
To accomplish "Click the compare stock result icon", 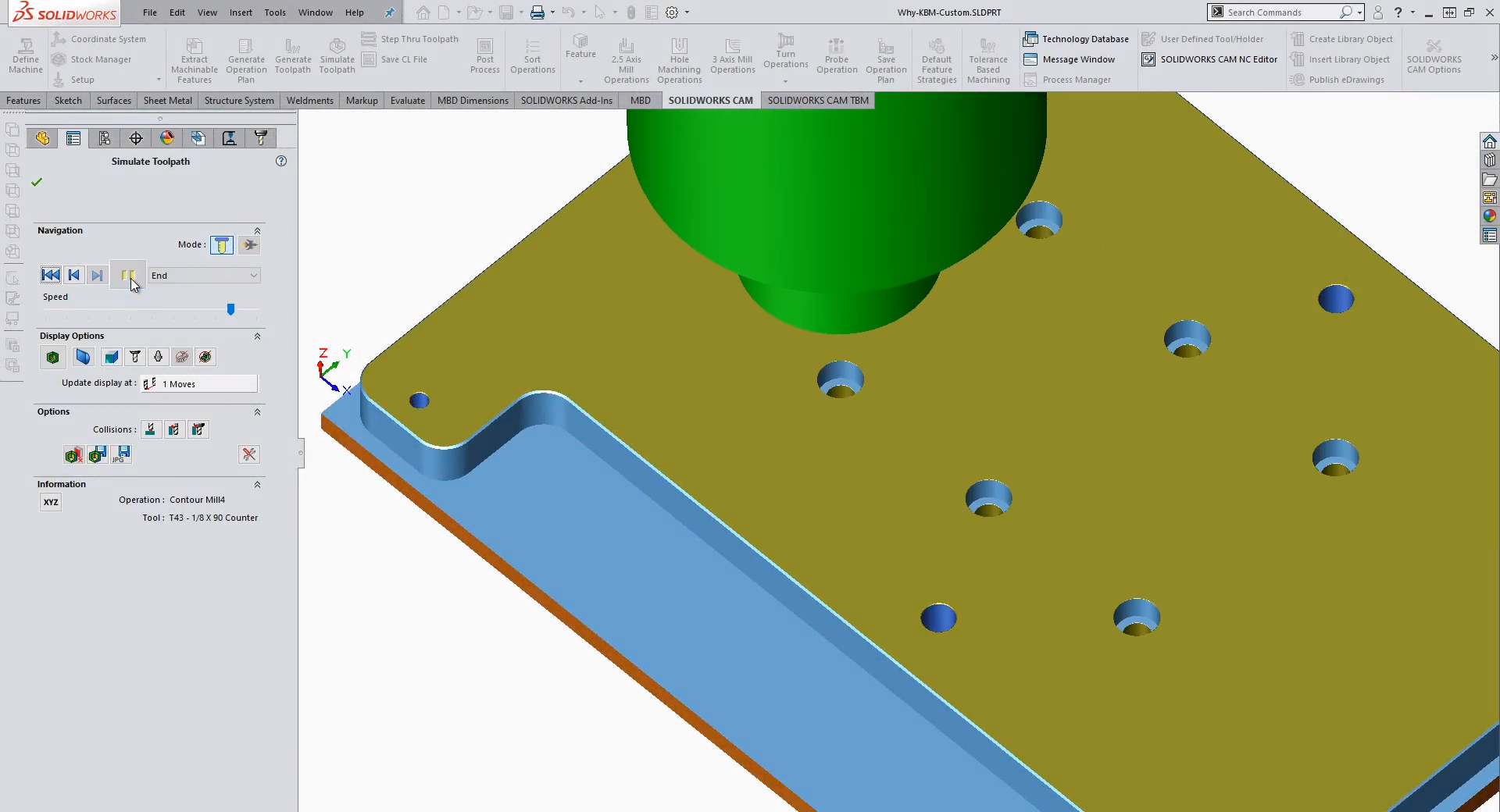I will pyautogui.click(x=73, y=454).
